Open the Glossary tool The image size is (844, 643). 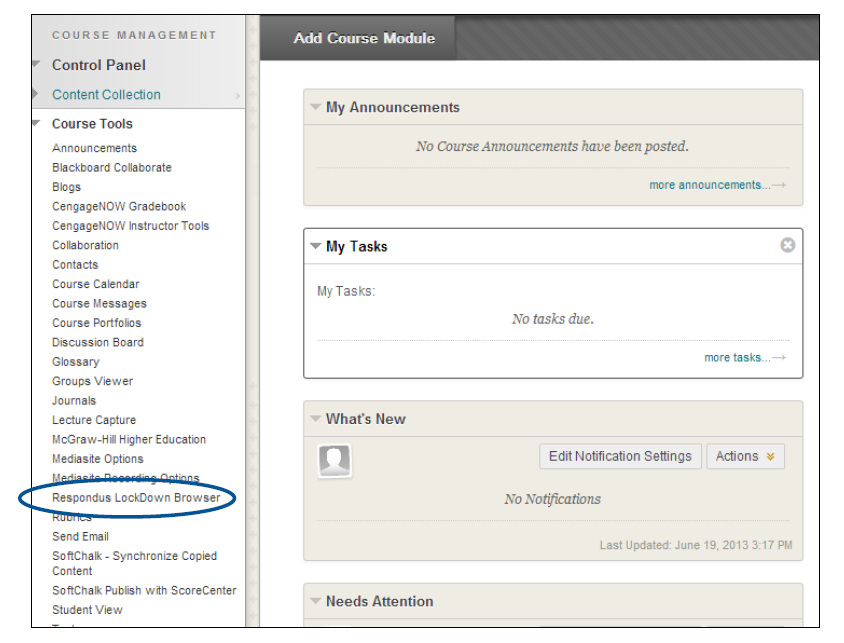point(75,361)
